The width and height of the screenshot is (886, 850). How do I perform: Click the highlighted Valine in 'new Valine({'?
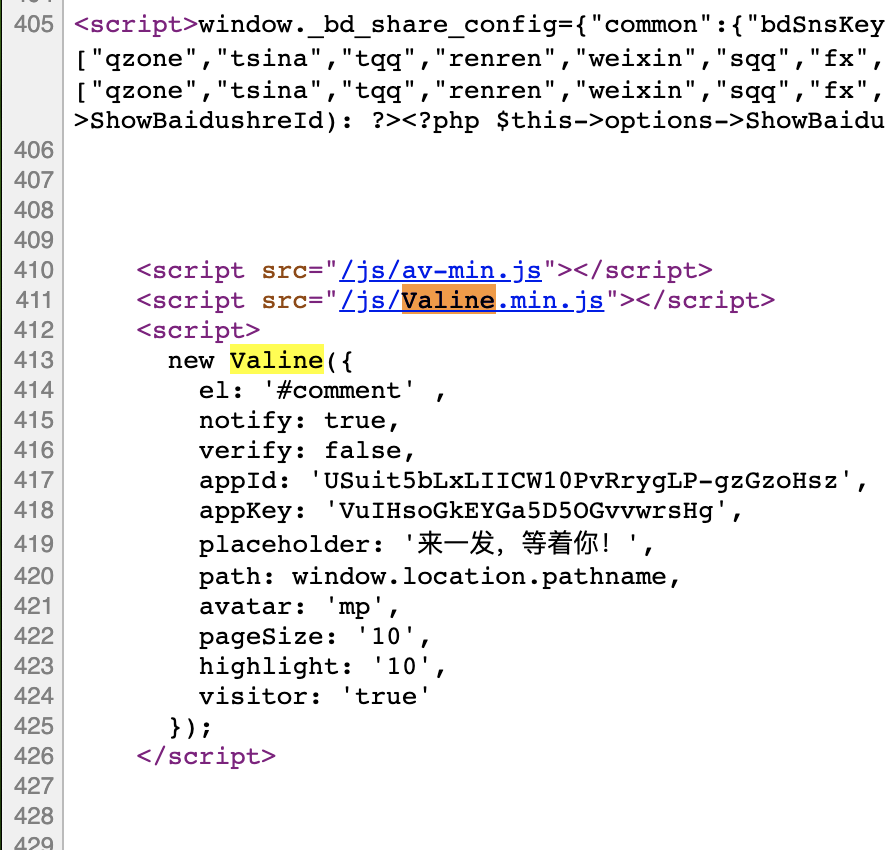tap(277, 360)
